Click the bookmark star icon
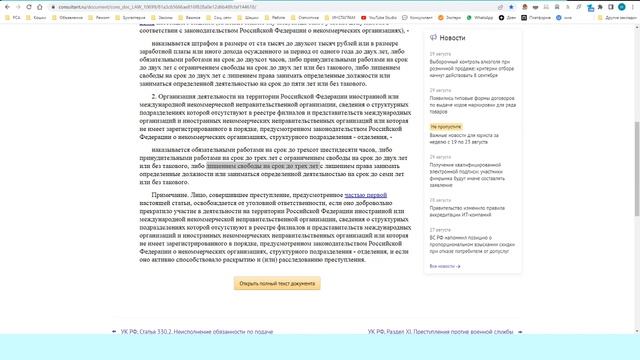Viewport: 640px width, 360px height. [x=511, y=7]
